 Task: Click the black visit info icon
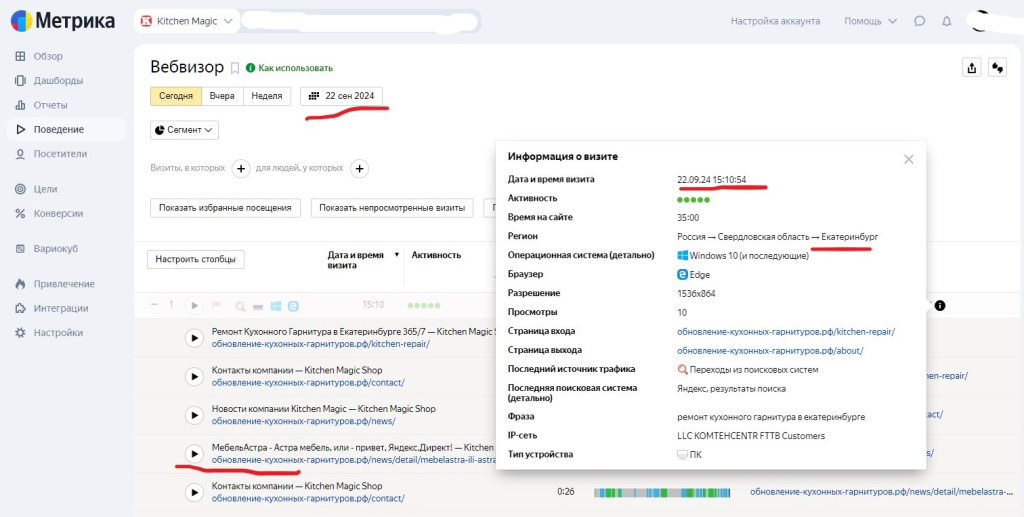pyautogui.click(x=940, y=305)
